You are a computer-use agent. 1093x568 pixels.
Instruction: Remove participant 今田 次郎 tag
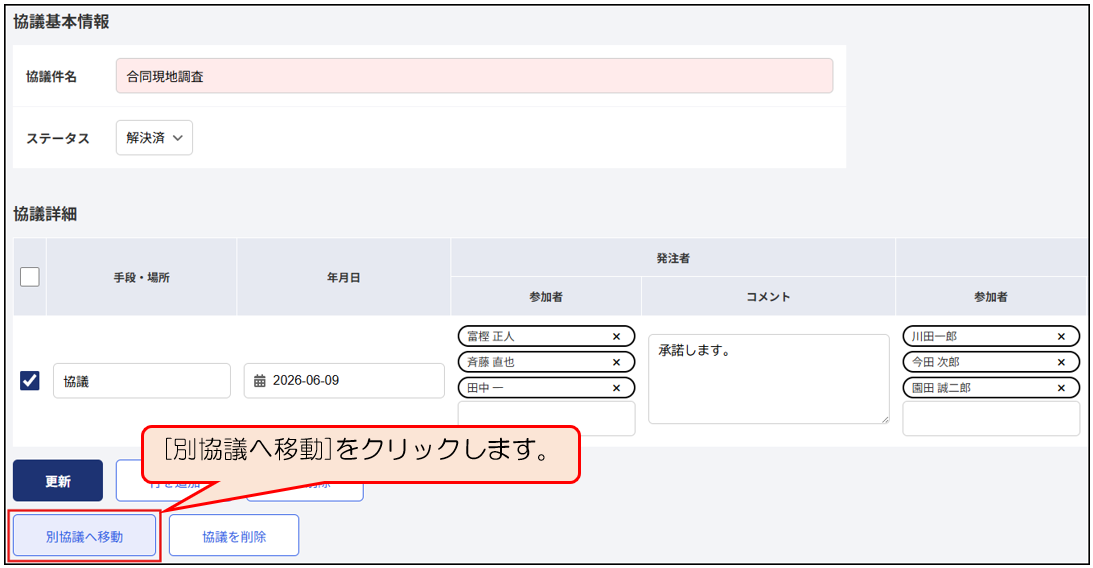pos(1061,362)
